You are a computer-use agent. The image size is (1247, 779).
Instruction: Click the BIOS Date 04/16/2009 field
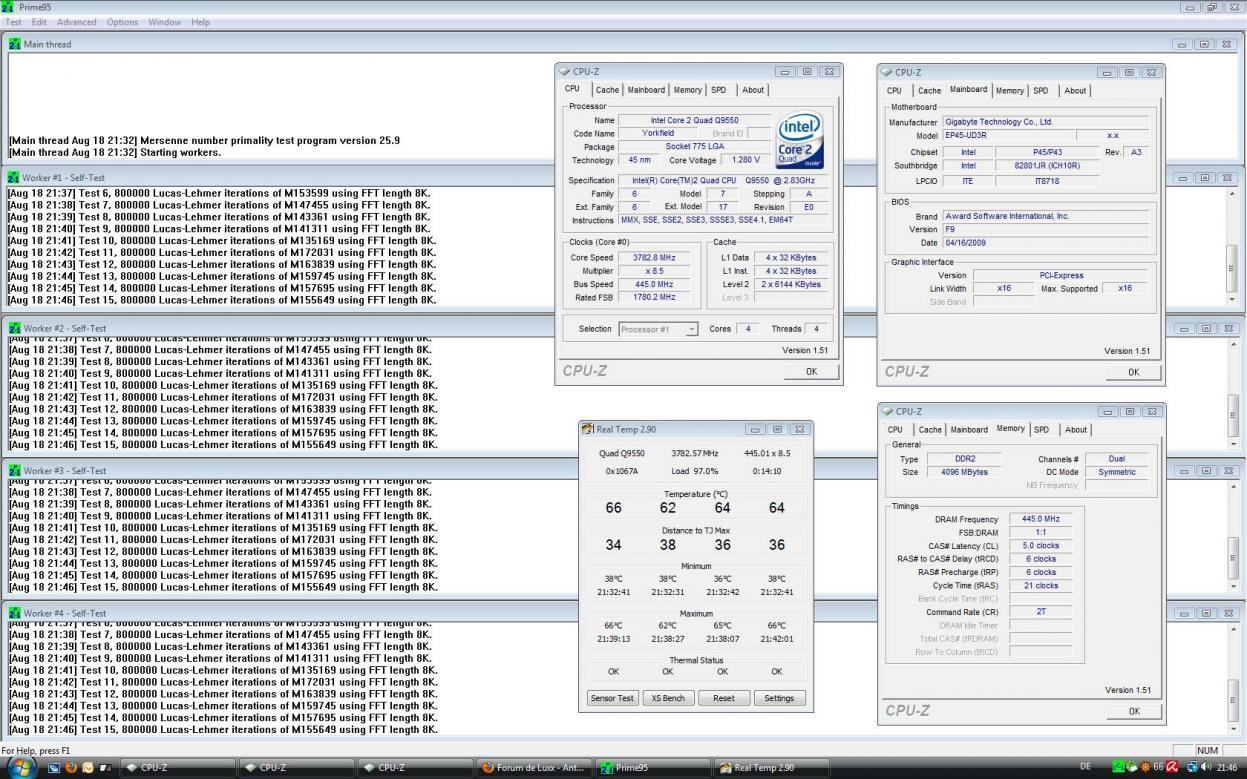1045,242
